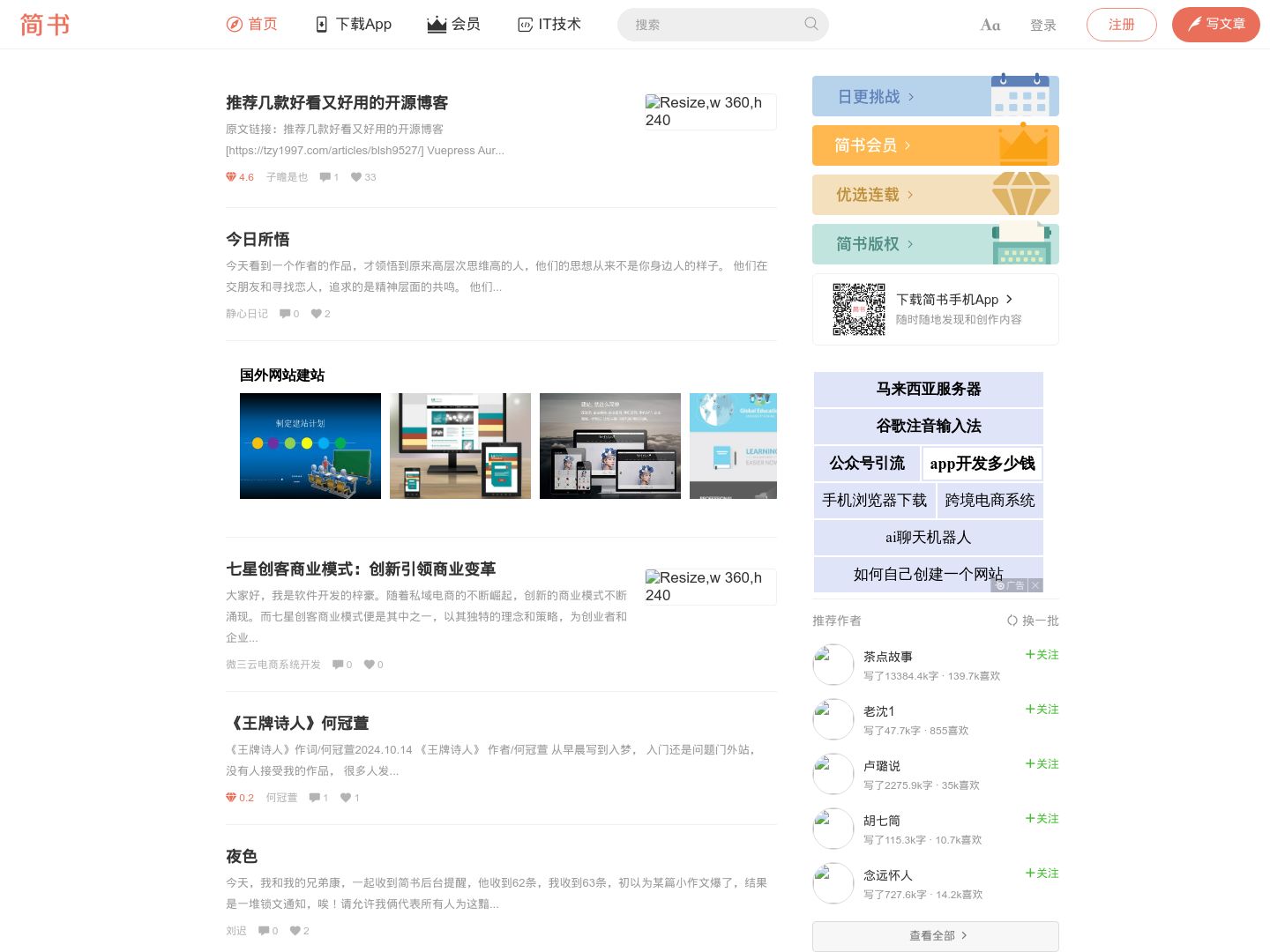Open the 简书版权 banner
Screen dimensions: 1270x952
click(936, 244)
